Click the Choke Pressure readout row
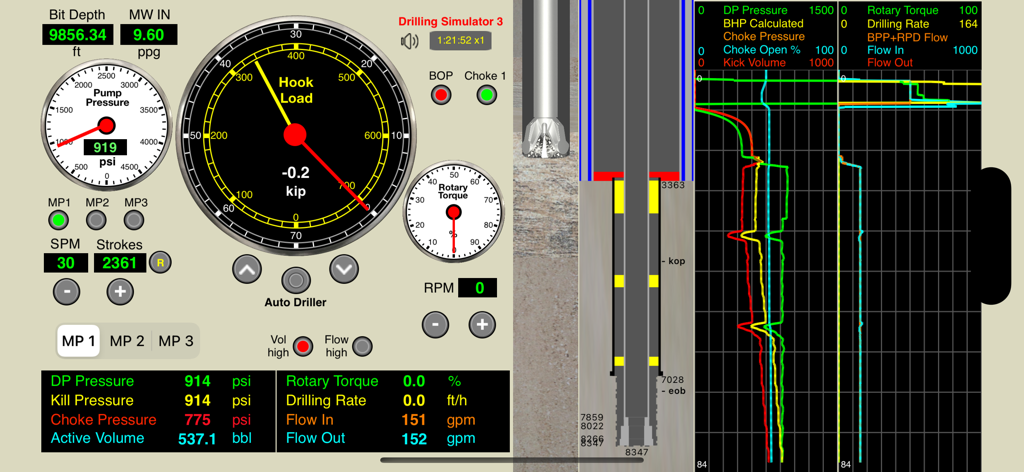Viewport: 1024px width, 472px height. [x=159, y=419]
